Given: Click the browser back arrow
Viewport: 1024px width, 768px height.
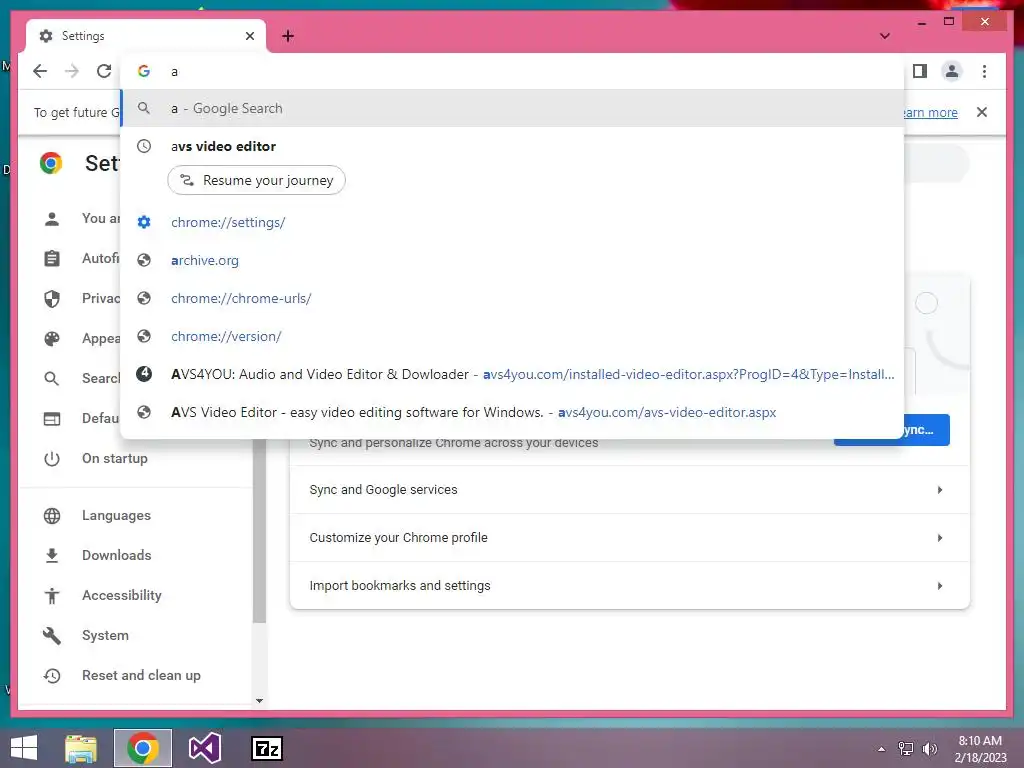Looking at the screenshot, I should pos(40,71).
